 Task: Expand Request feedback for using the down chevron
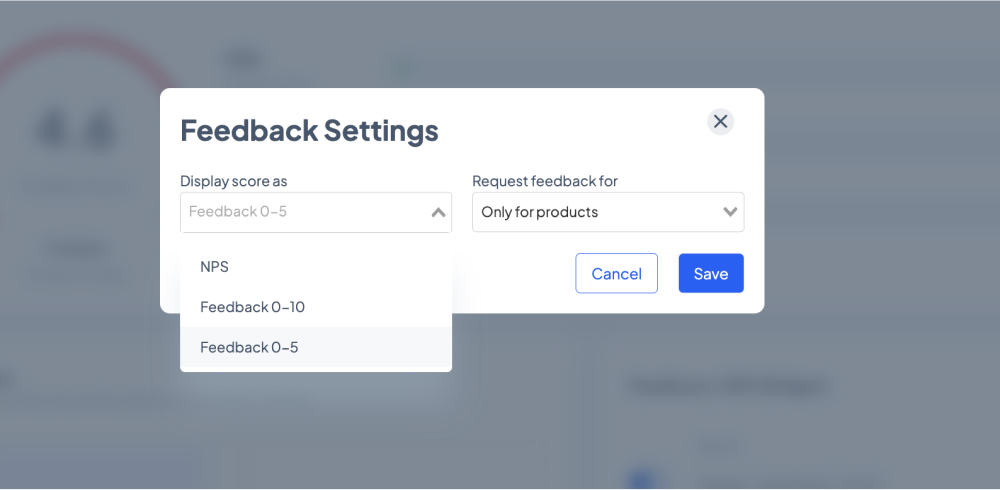click(x=730, y=212)
